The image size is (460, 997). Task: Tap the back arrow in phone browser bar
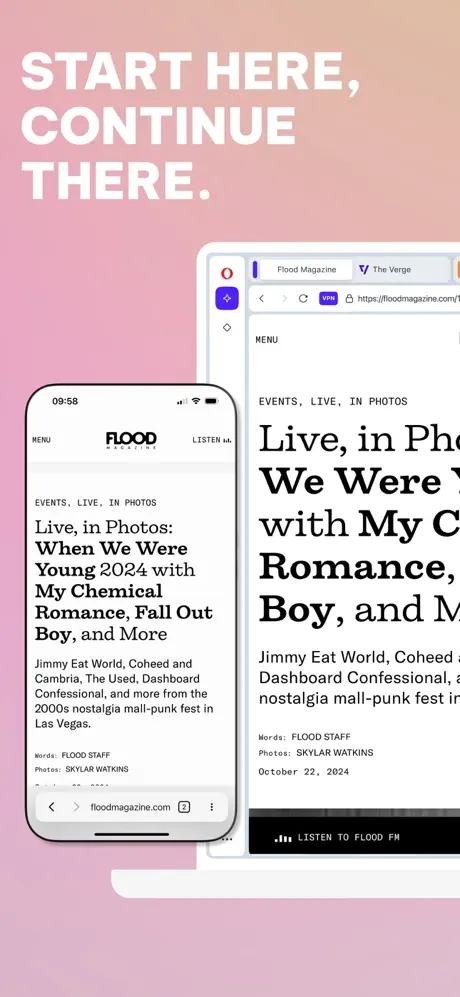click(x=52, y=807)
